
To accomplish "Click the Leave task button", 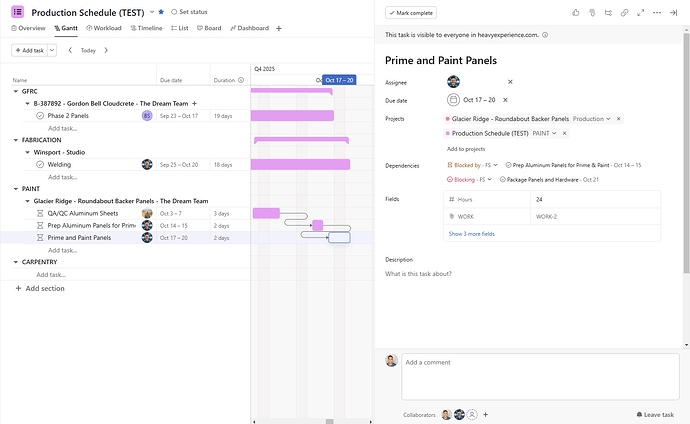I will [655, 415].
